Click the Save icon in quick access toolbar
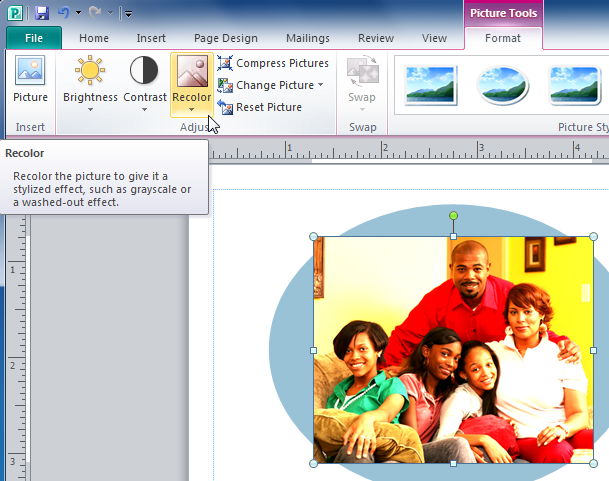 41,13
